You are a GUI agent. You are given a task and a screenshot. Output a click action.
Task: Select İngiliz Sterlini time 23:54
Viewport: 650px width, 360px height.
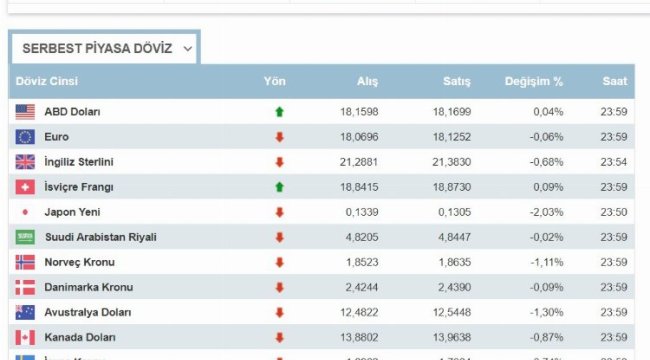coord(614,162)
